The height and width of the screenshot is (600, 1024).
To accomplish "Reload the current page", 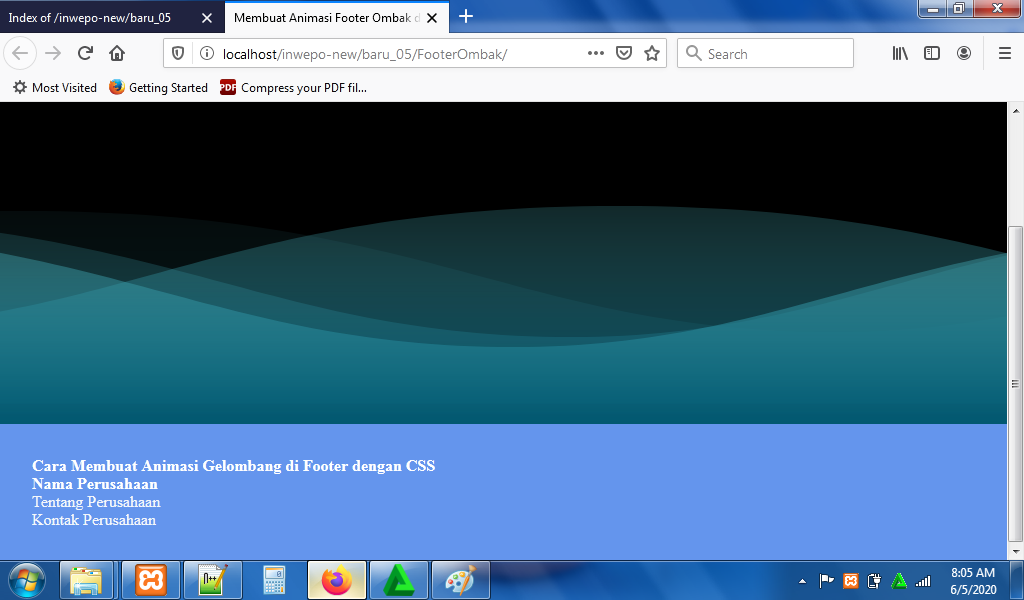I will point(85,54).
